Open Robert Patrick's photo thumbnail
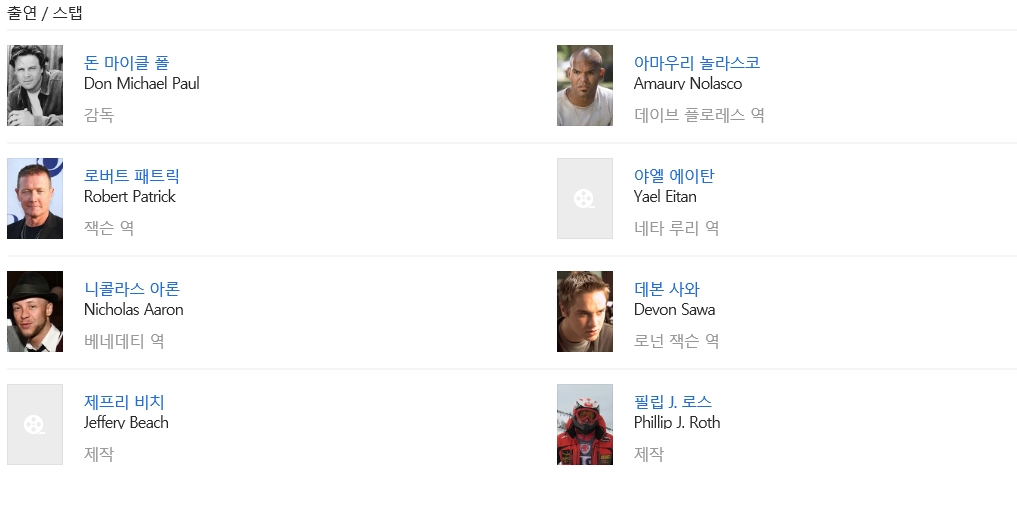This screenshot has width=1017, height=513. pos(35,198)
